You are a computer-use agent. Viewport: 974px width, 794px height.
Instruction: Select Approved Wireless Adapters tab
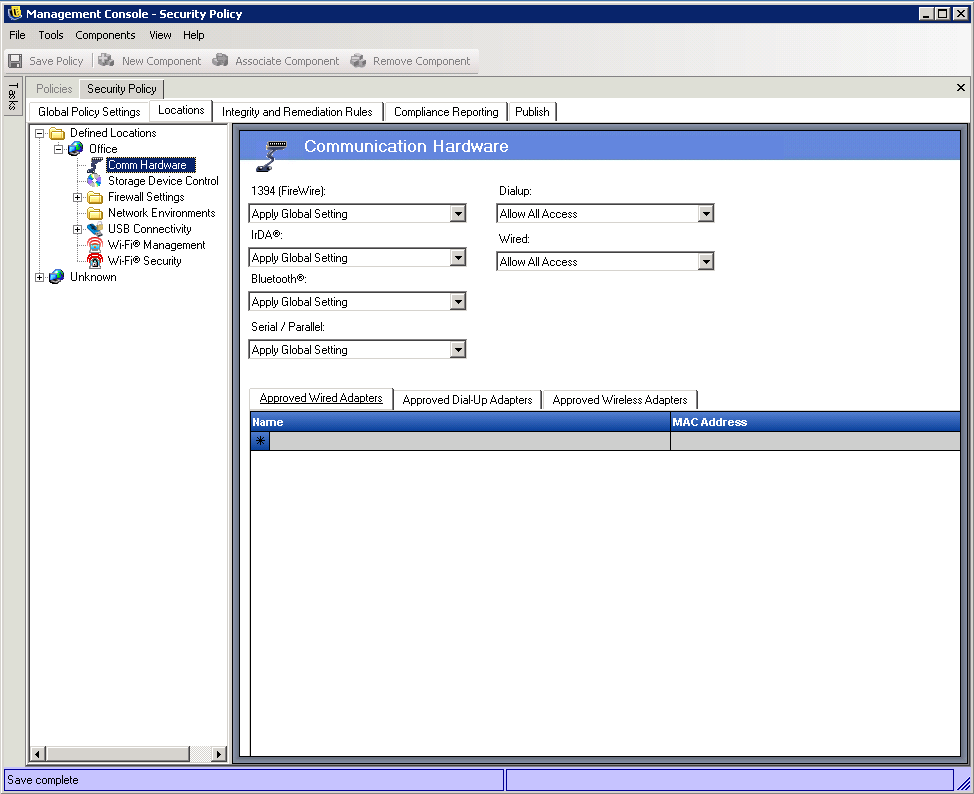pos(620,400)
